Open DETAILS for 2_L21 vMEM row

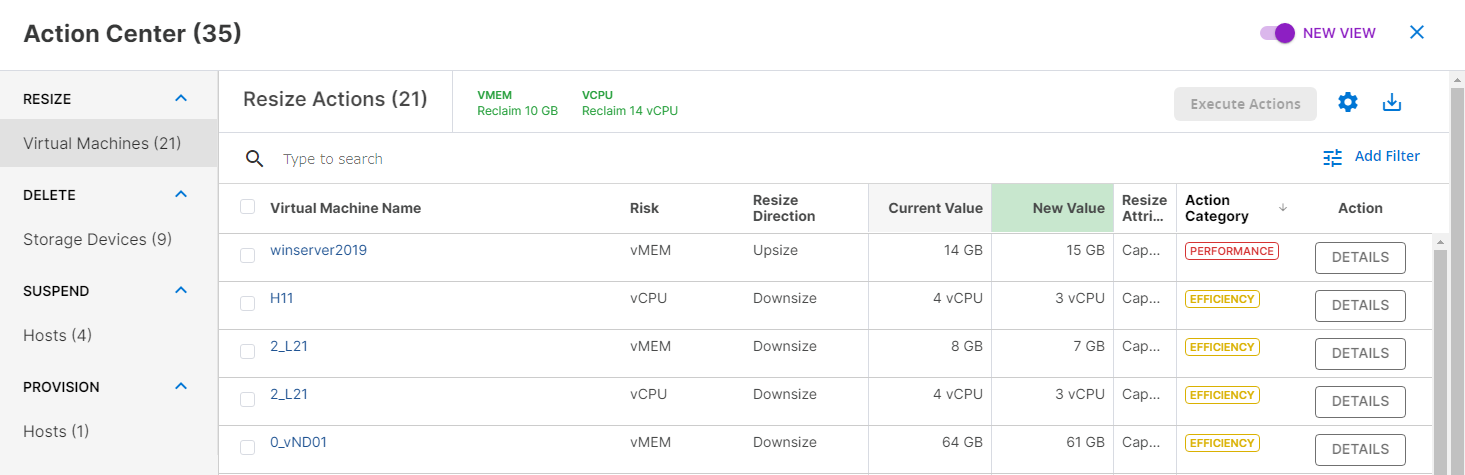[1360, 353]
